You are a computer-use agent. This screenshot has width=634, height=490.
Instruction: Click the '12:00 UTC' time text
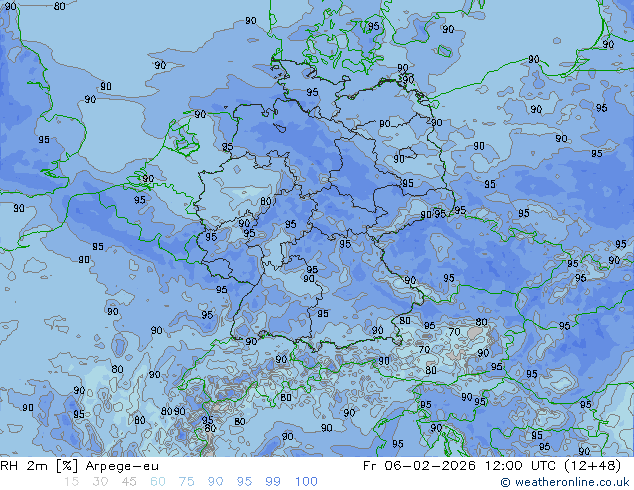[x=522, y=466]
